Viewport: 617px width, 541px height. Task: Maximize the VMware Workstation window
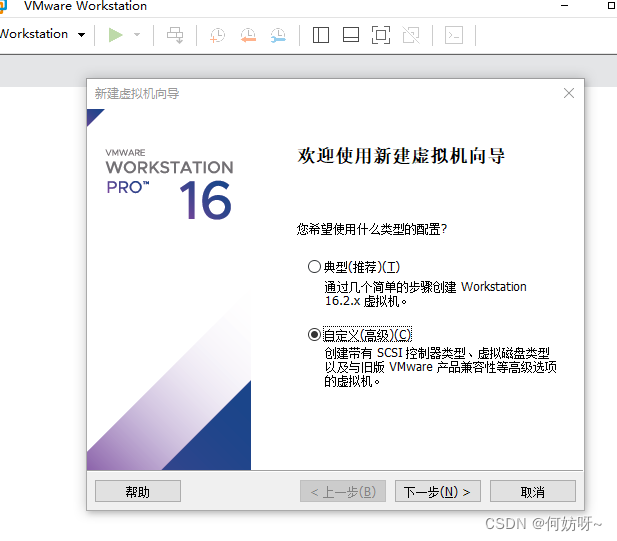611,6
